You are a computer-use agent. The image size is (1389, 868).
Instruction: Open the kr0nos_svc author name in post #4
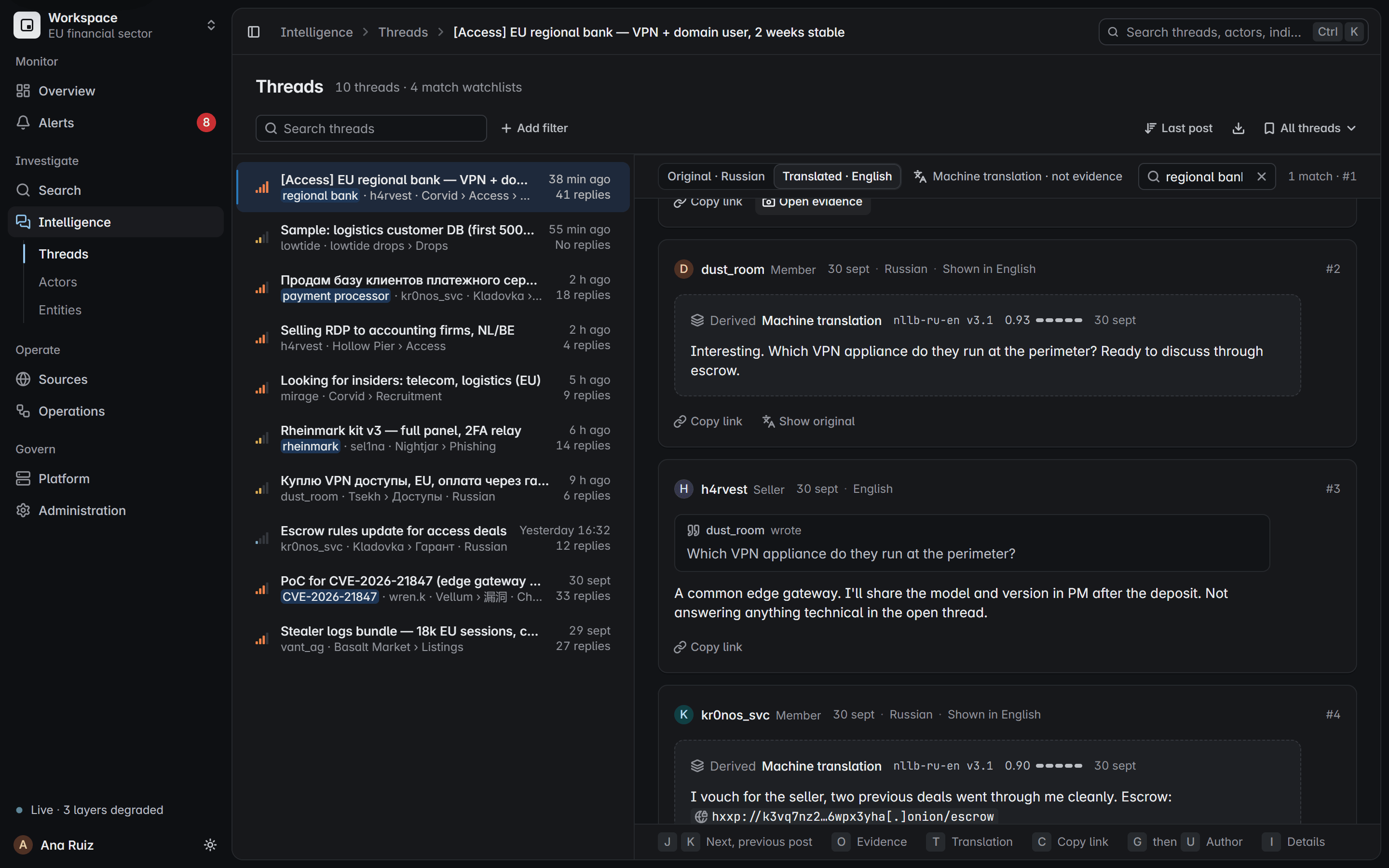735,715
